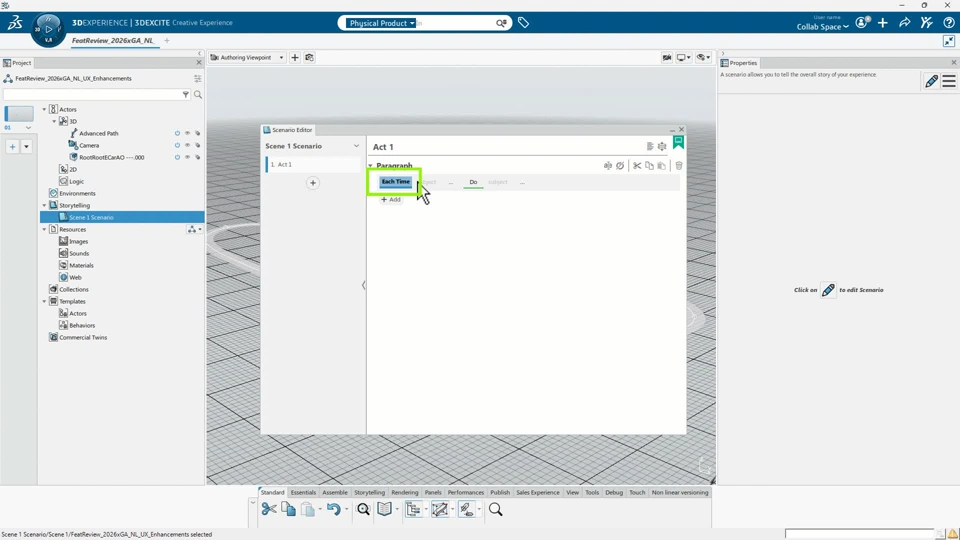Viewport: 960px width, 540px height.
Task: Collapse the 3D tree node
Action: (54, 121)
